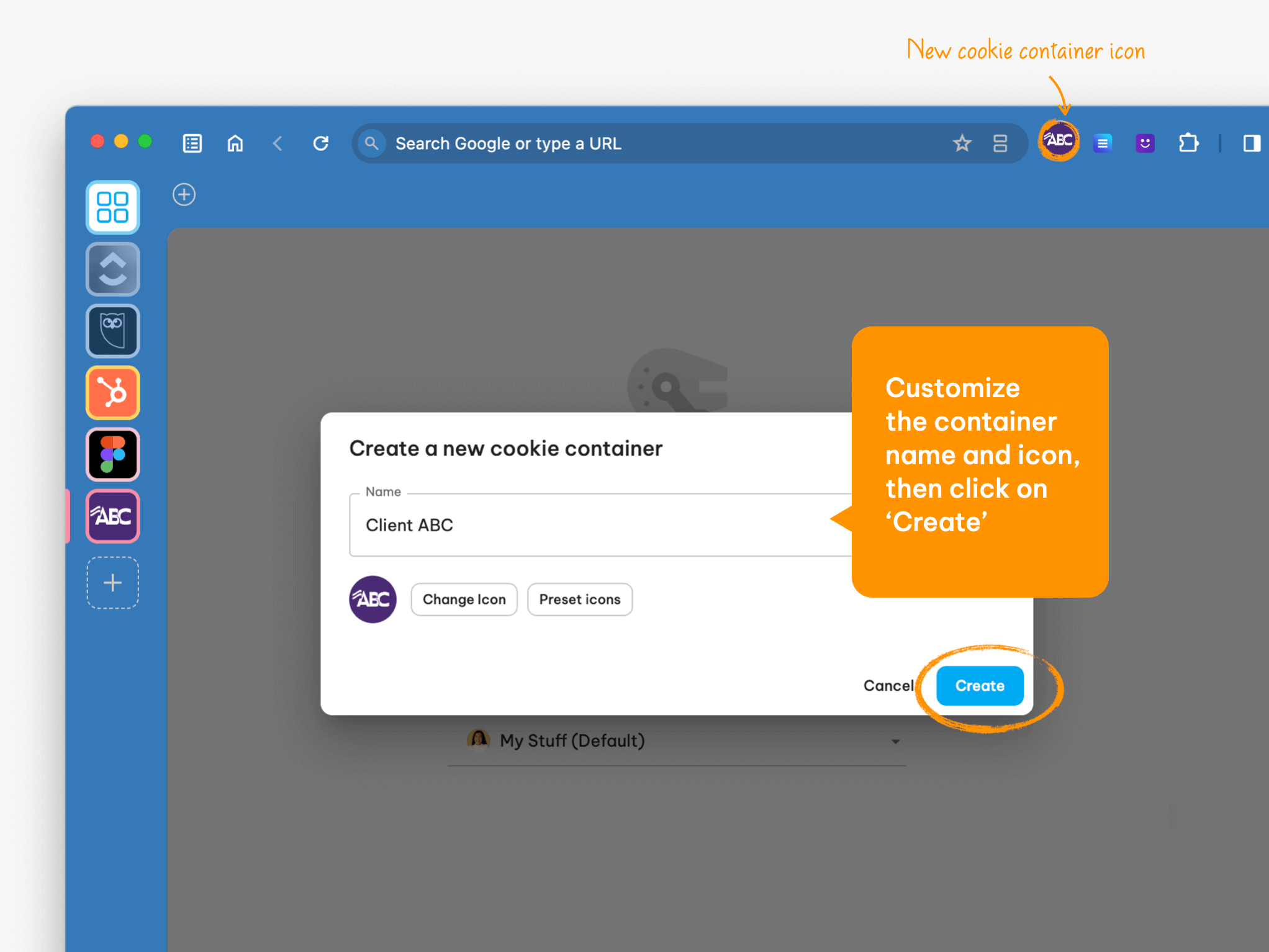Open the Figma sidebar icon
Viewport: 1269px width, 952px height.
(x=112, y=454)
